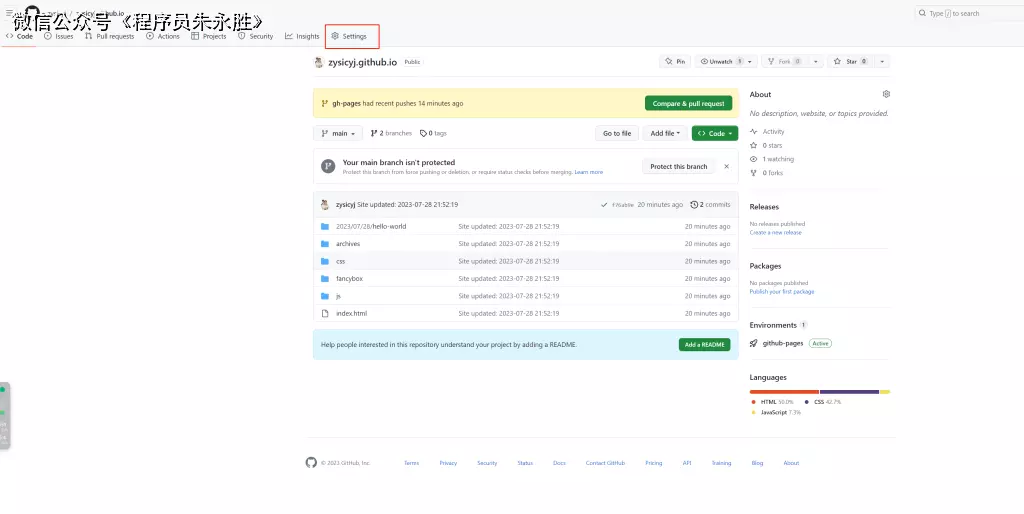Click the index.html file icon
Screen dimensions: 1024x514
325,313
